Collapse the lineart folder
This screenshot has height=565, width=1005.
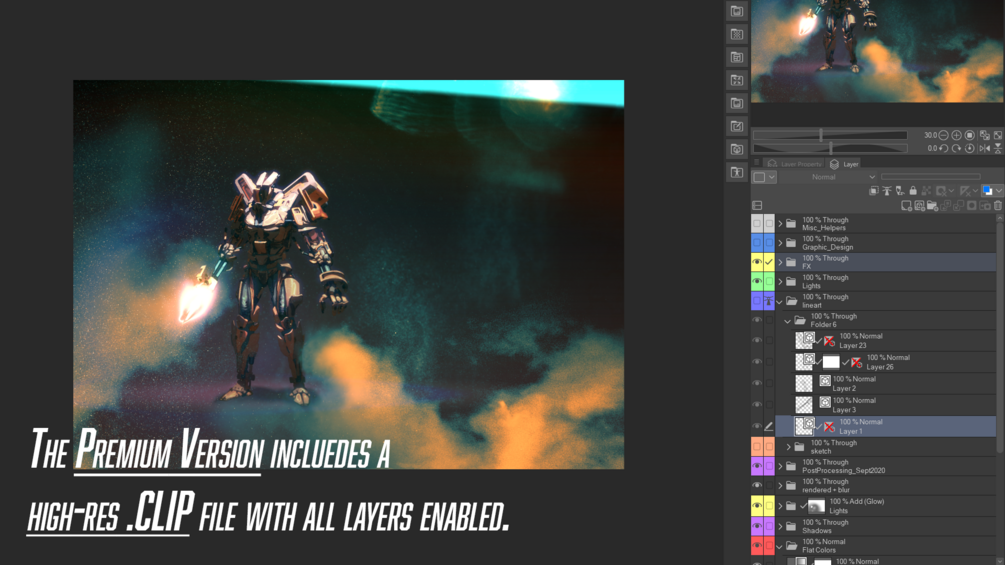(x=780, y=301)
